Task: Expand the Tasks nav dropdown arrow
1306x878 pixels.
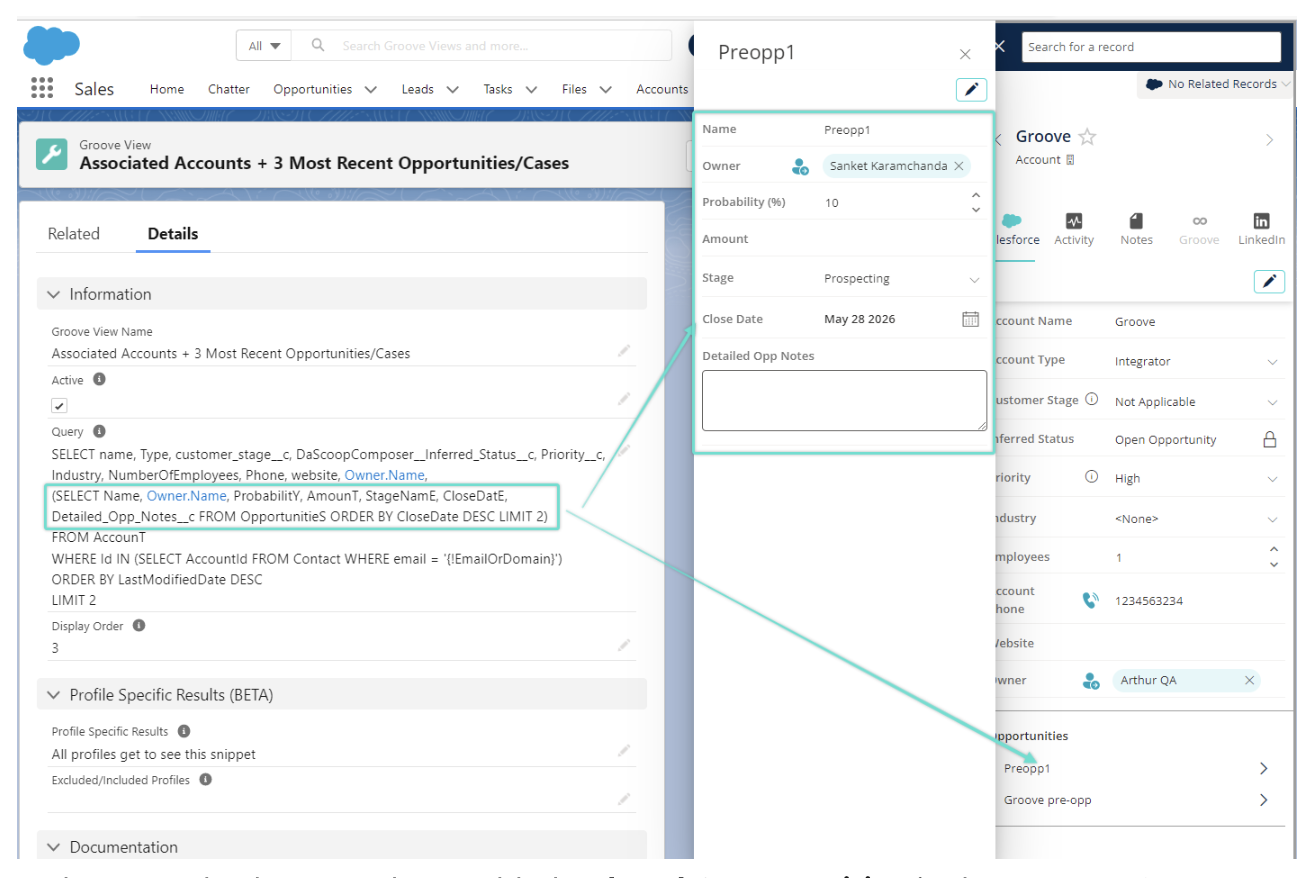Action: click(x=531, y=89)
